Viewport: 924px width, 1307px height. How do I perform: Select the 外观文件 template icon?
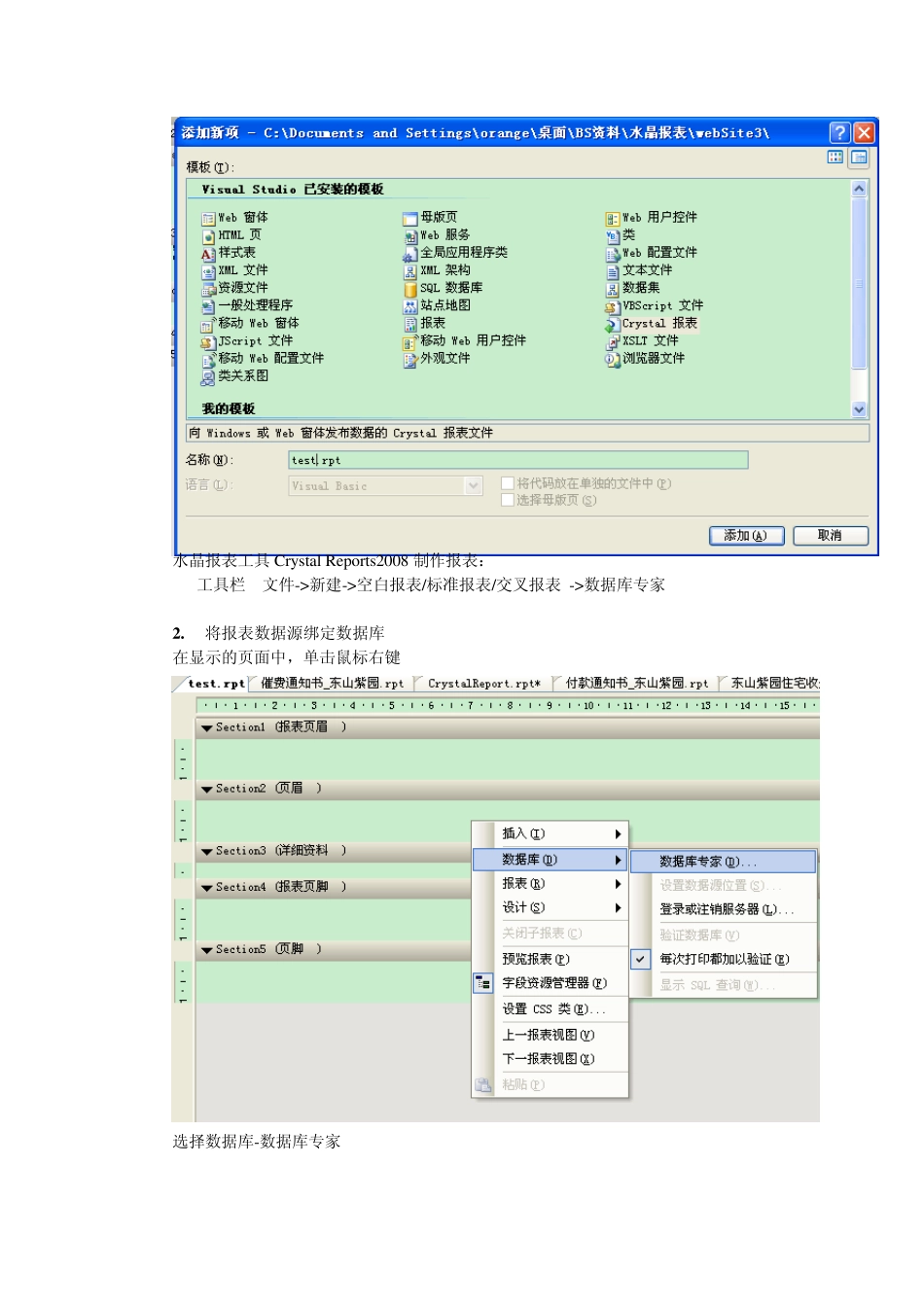(x=410, y=360)
